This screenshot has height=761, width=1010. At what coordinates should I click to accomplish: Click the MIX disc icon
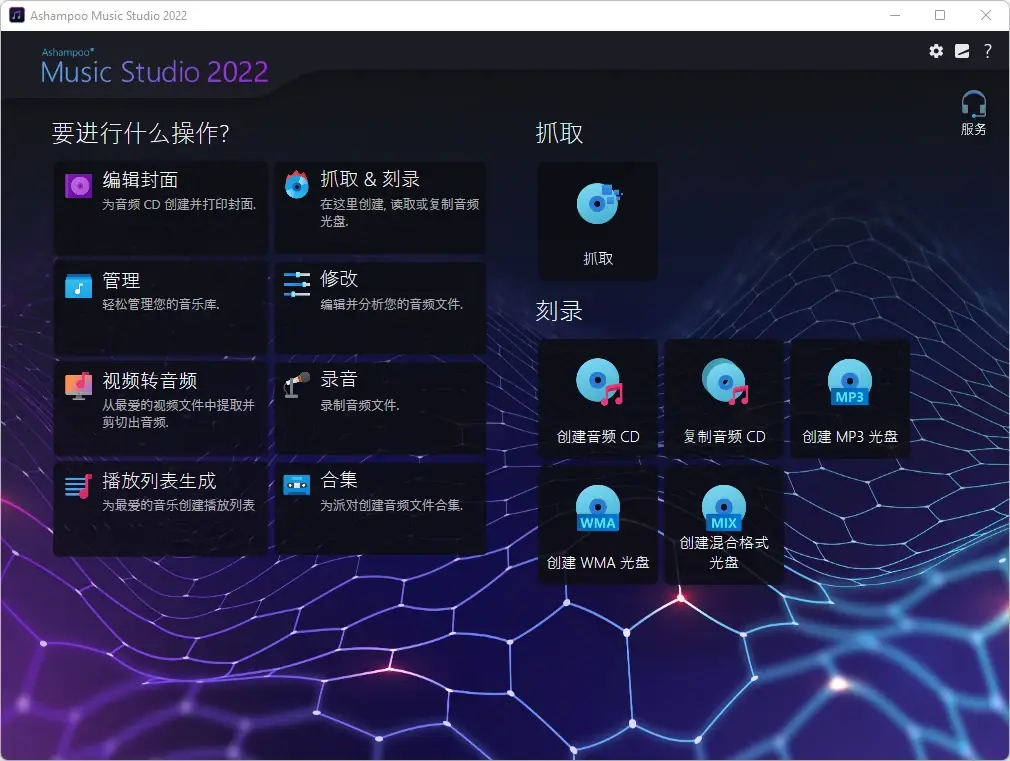(724, 508)
